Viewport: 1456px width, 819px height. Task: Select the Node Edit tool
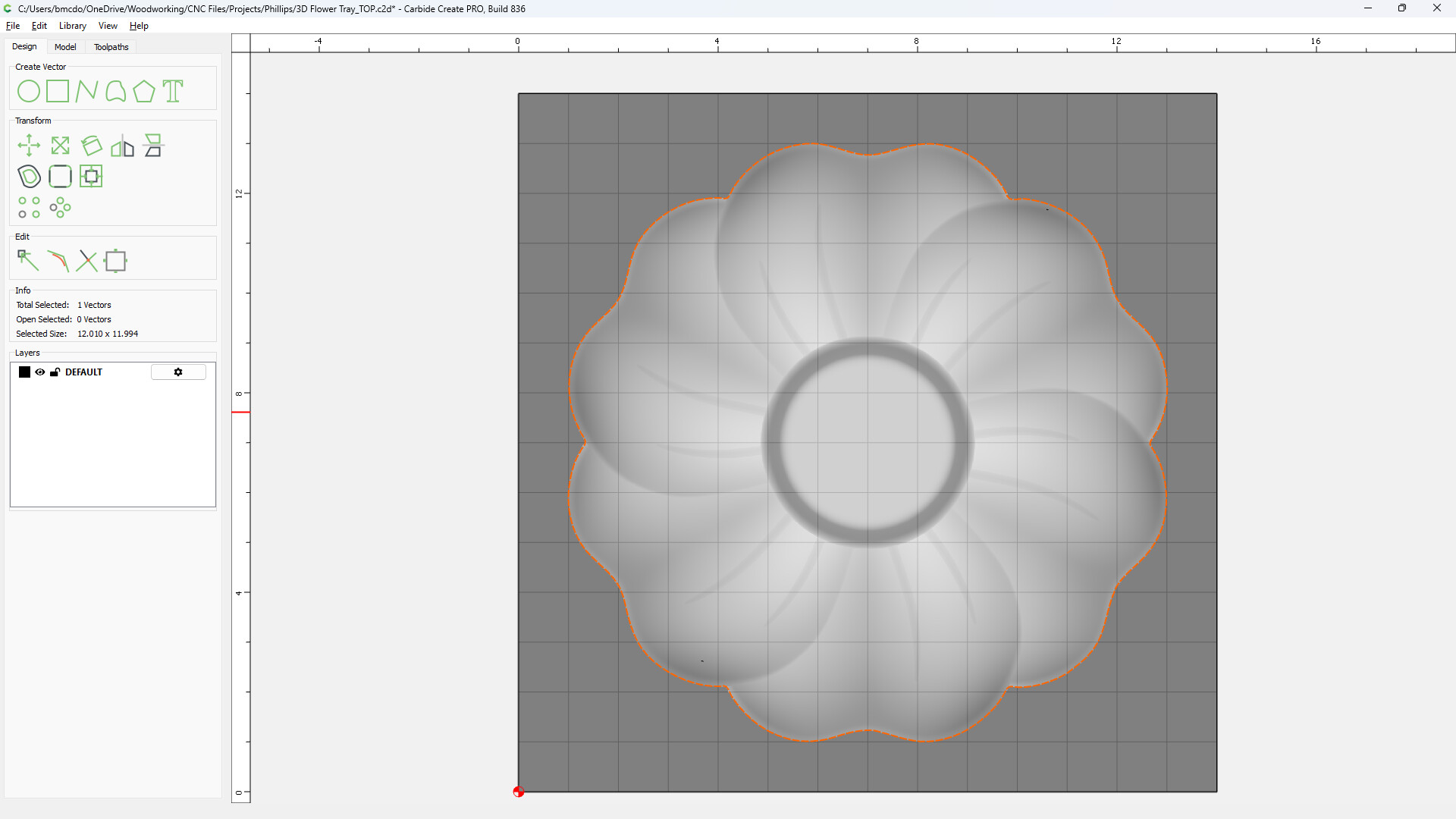[28, 261]
